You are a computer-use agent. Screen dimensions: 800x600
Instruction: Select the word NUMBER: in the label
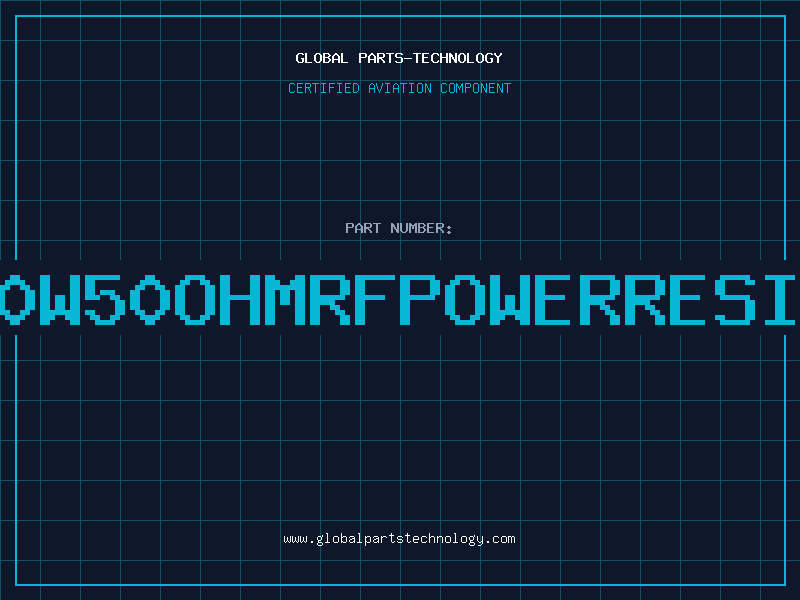[421, 228]
